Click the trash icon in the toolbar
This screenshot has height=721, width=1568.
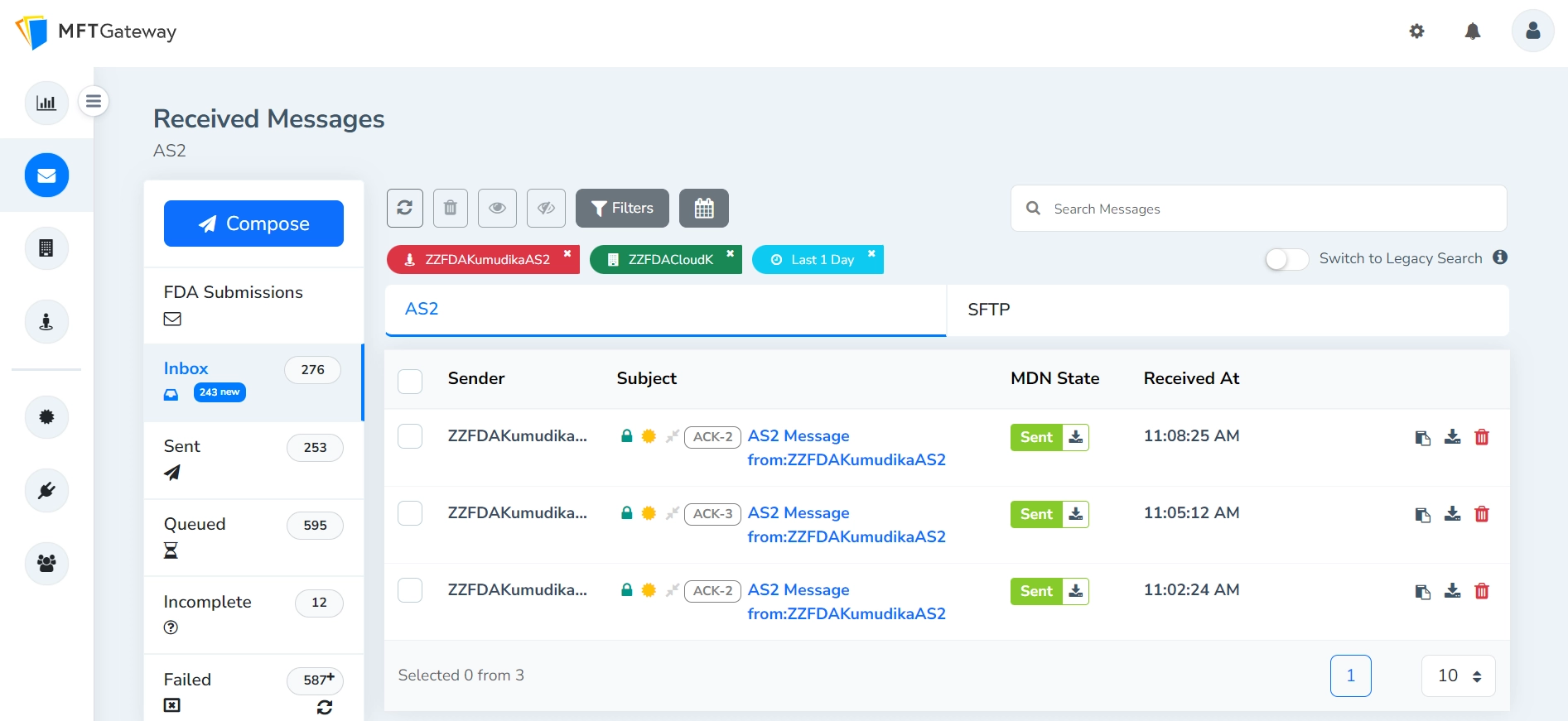pos(450,208)
